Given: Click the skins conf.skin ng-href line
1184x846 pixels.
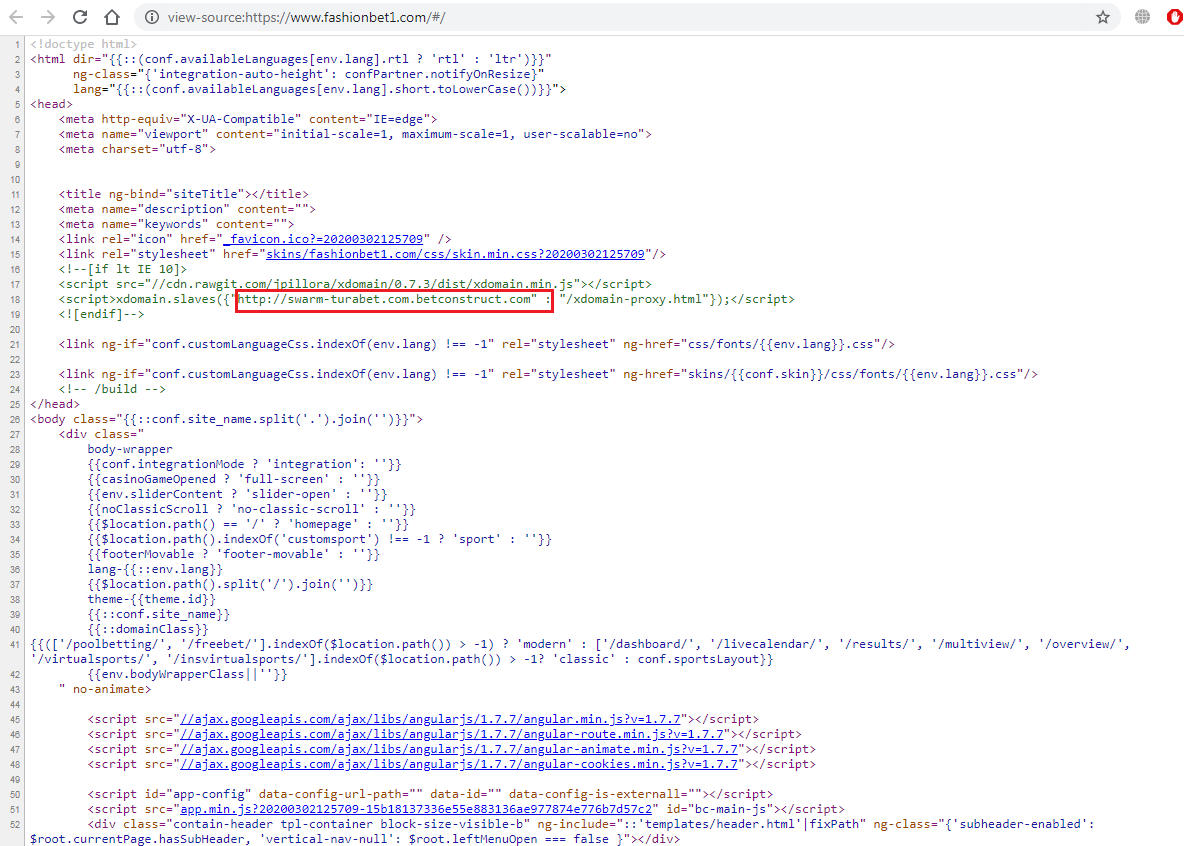Looking at the screenshot, I should 548,374.
